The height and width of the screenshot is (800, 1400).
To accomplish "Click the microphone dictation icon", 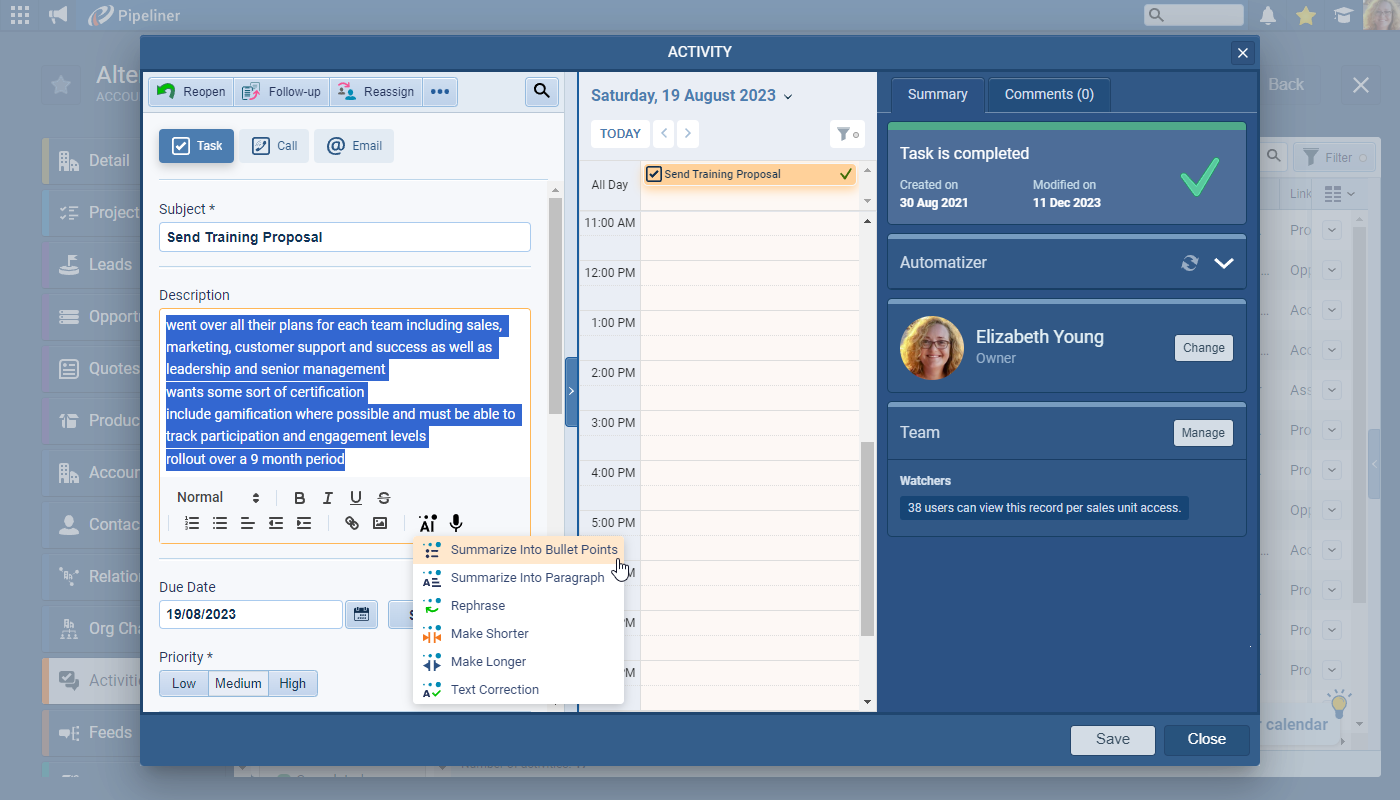I will 456,523.
